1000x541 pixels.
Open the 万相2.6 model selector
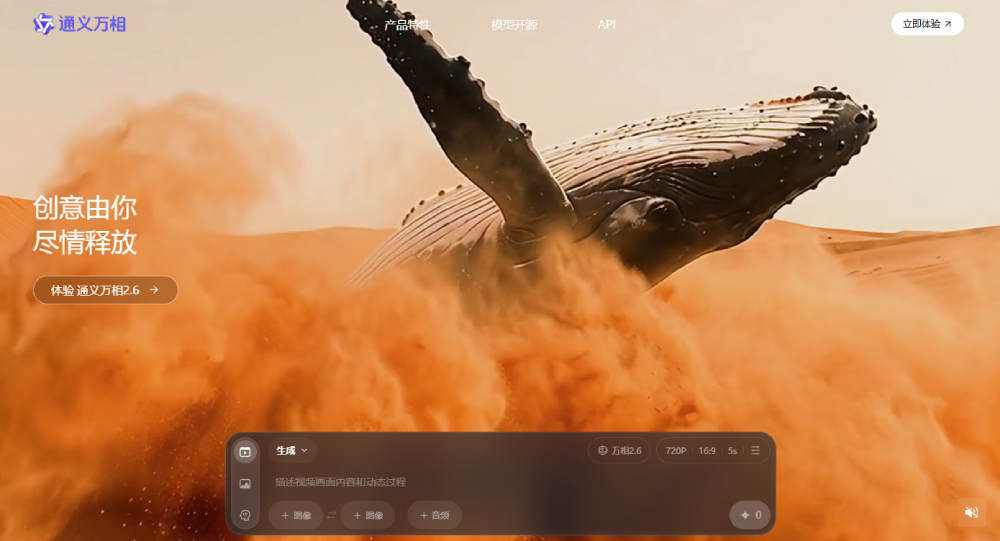point(619,451)
